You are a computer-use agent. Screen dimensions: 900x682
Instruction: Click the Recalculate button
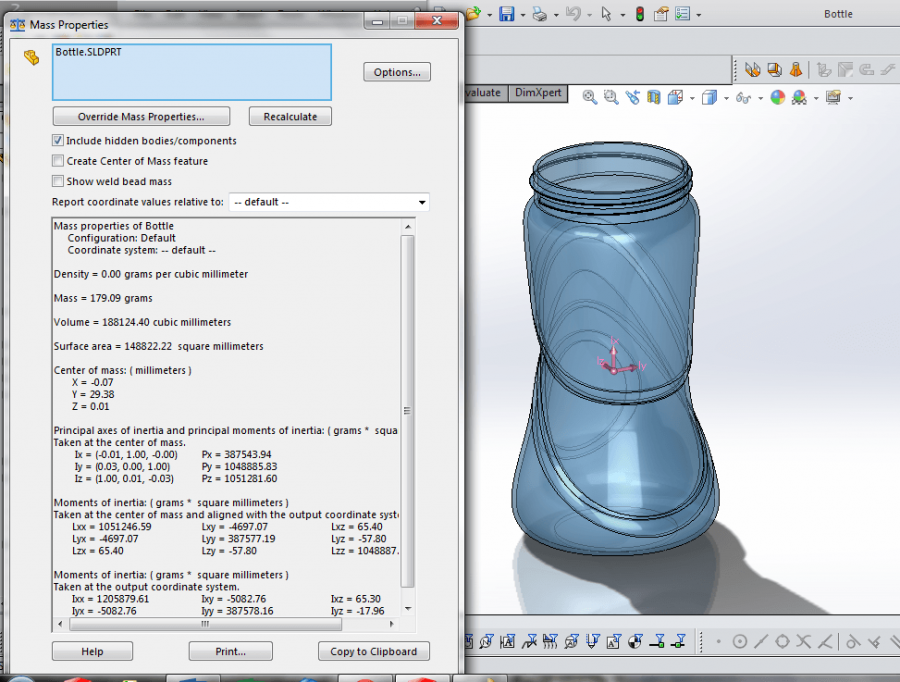tap(290, 115)
